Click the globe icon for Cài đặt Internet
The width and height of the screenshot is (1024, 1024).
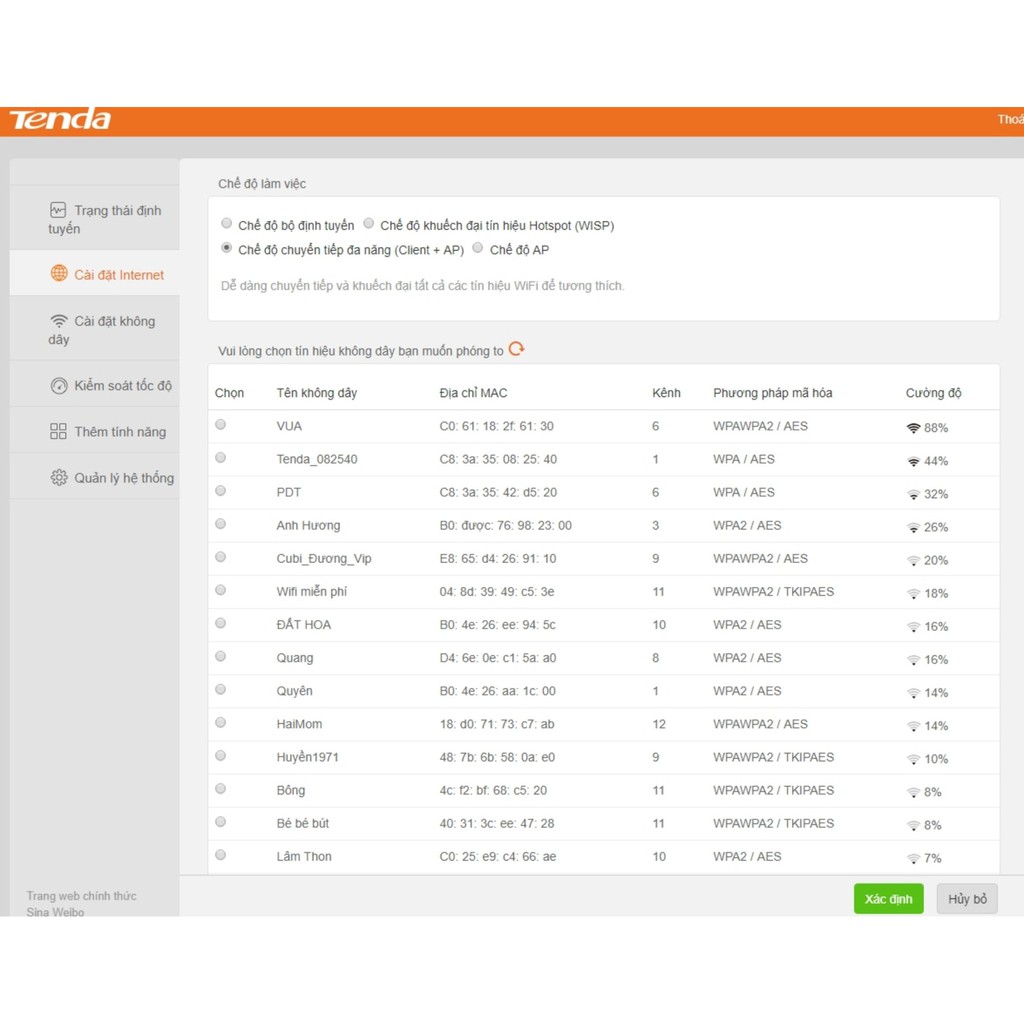click(59, 274)
